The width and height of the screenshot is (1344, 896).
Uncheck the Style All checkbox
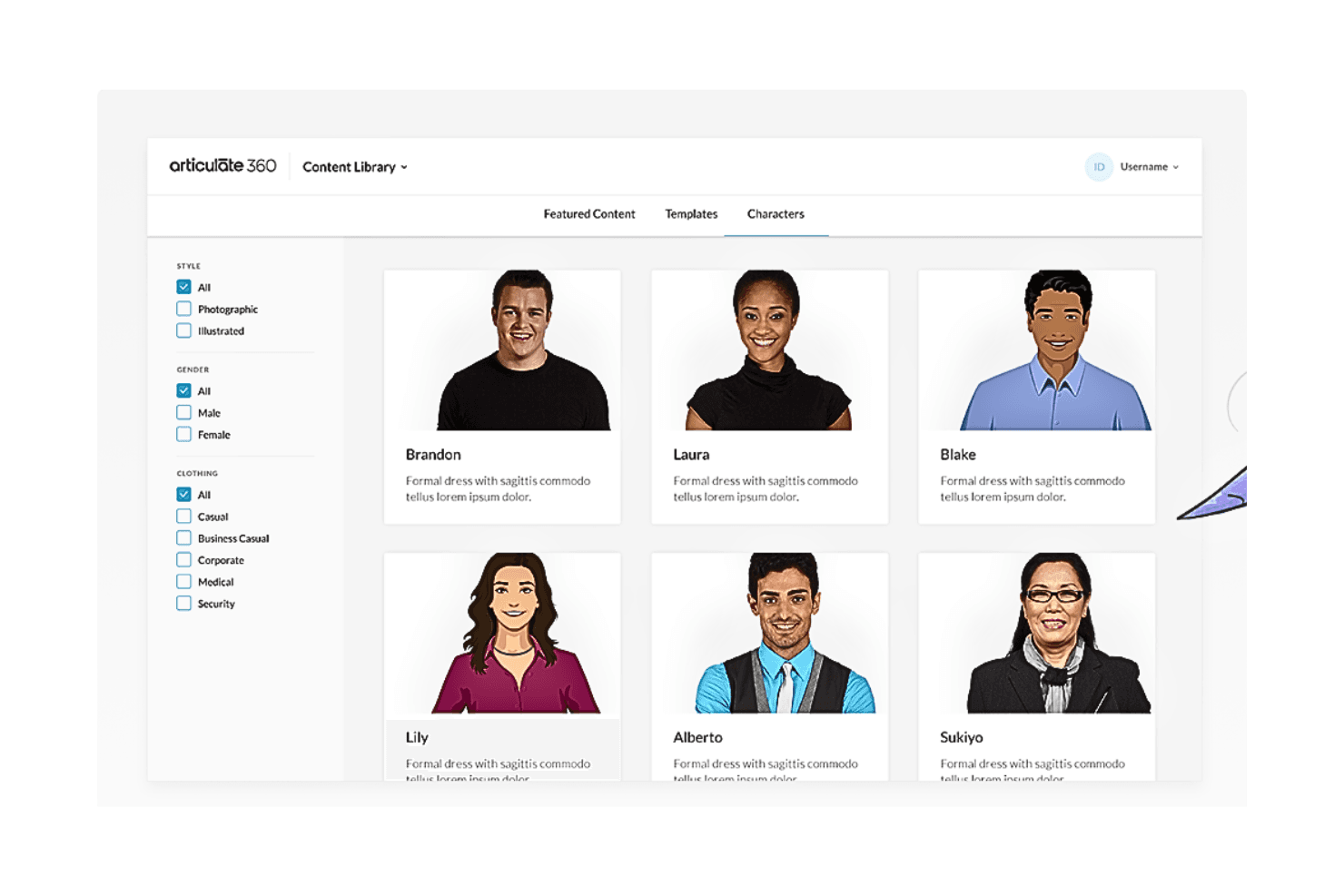pos(183,287)
